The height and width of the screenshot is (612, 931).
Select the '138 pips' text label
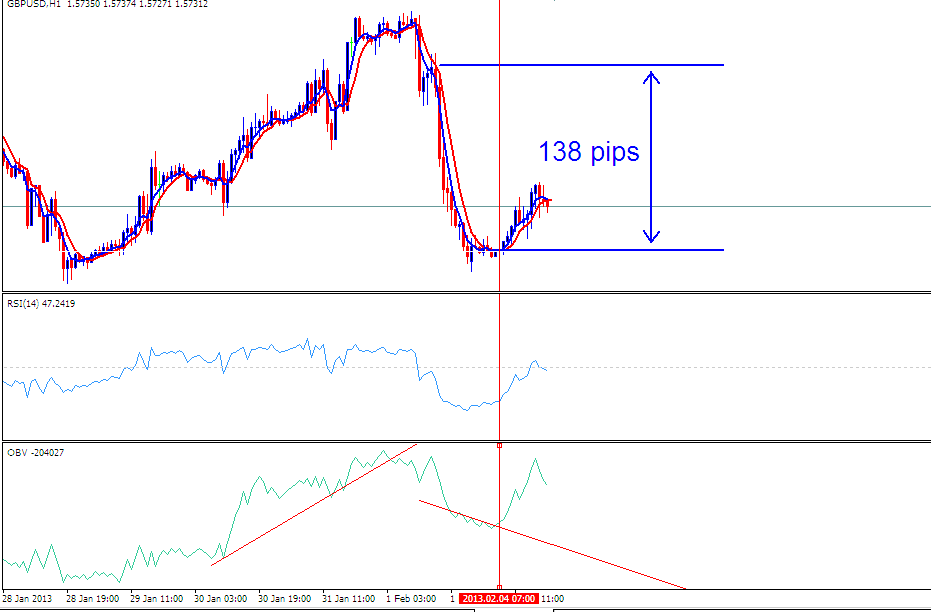pyautogui.click(x=588, y=152)
